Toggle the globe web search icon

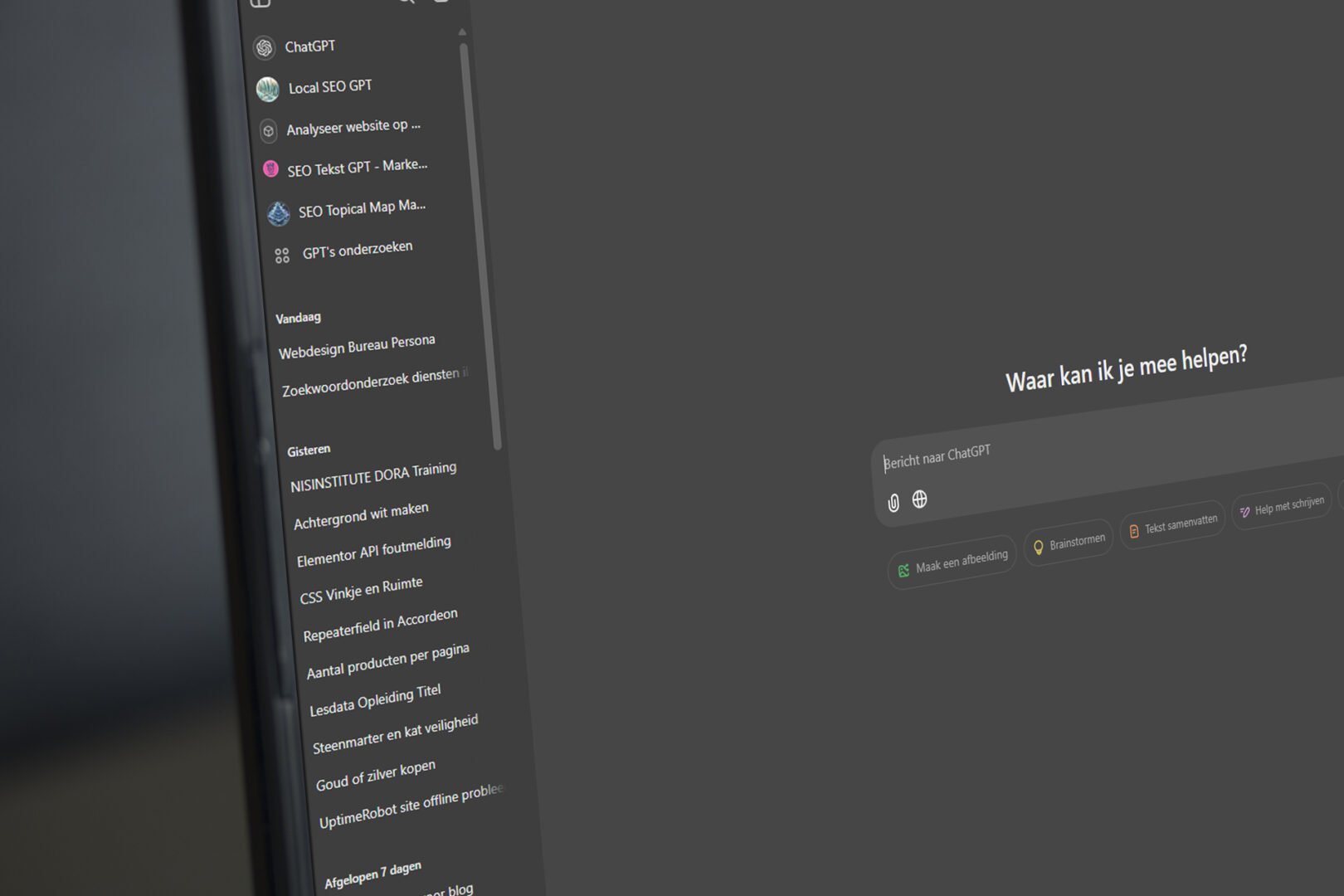[919, 499]
